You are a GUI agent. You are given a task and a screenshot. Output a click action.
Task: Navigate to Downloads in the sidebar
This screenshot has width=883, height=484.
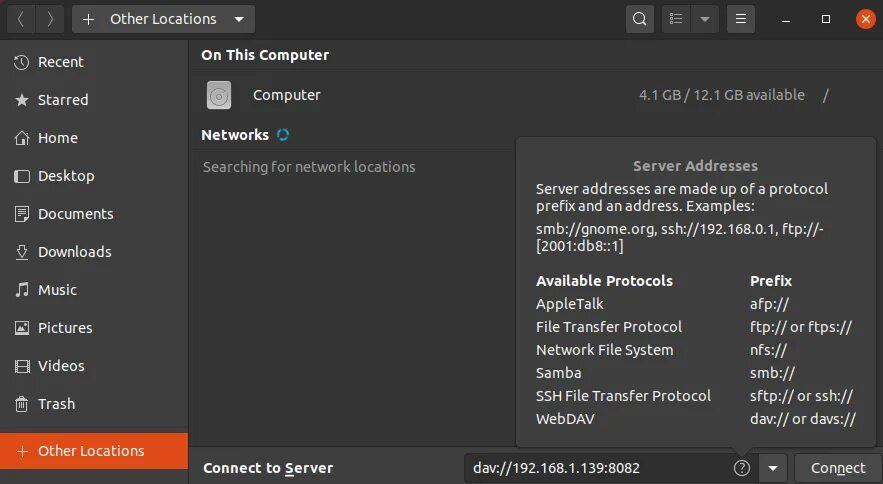74,252
